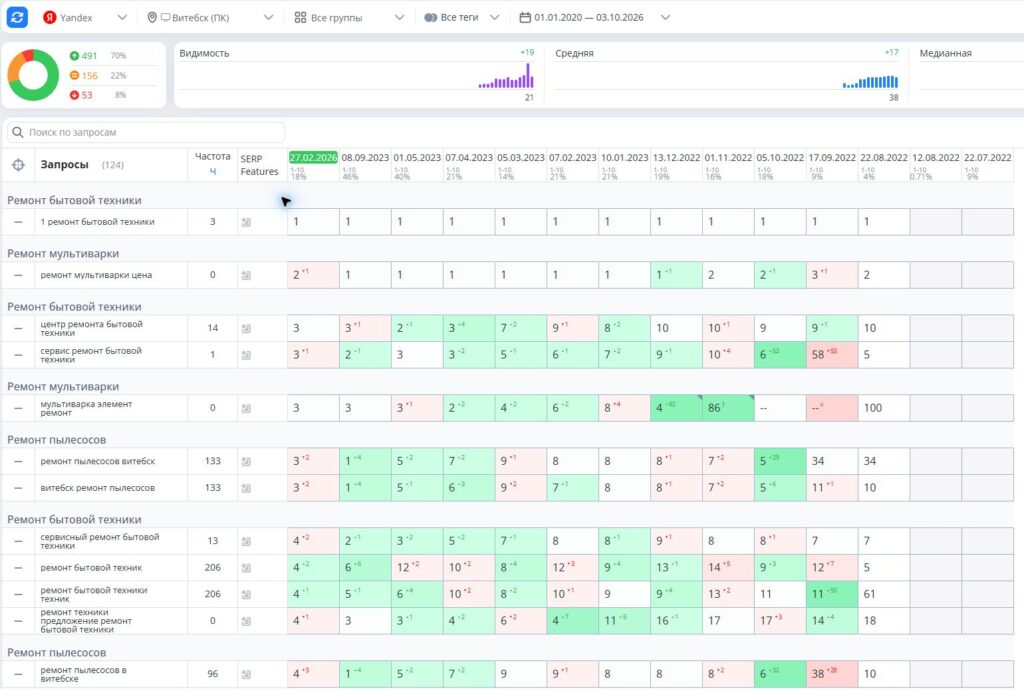
Task: Select the 22.08.2022 date column header
Action: [884, 157]
